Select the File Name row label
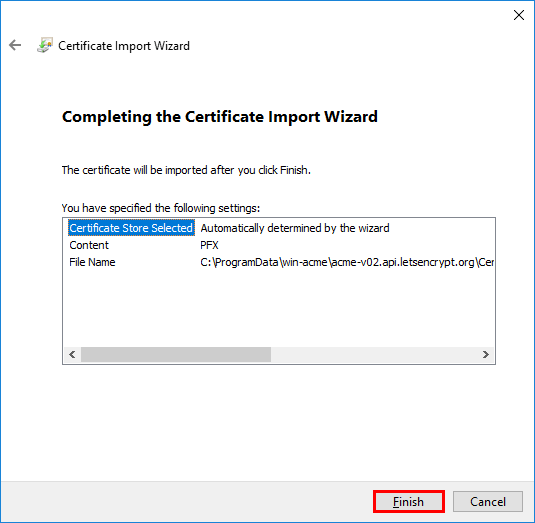Image resolution: width=535 pixels, height=523 pixels. pos(92,262)
